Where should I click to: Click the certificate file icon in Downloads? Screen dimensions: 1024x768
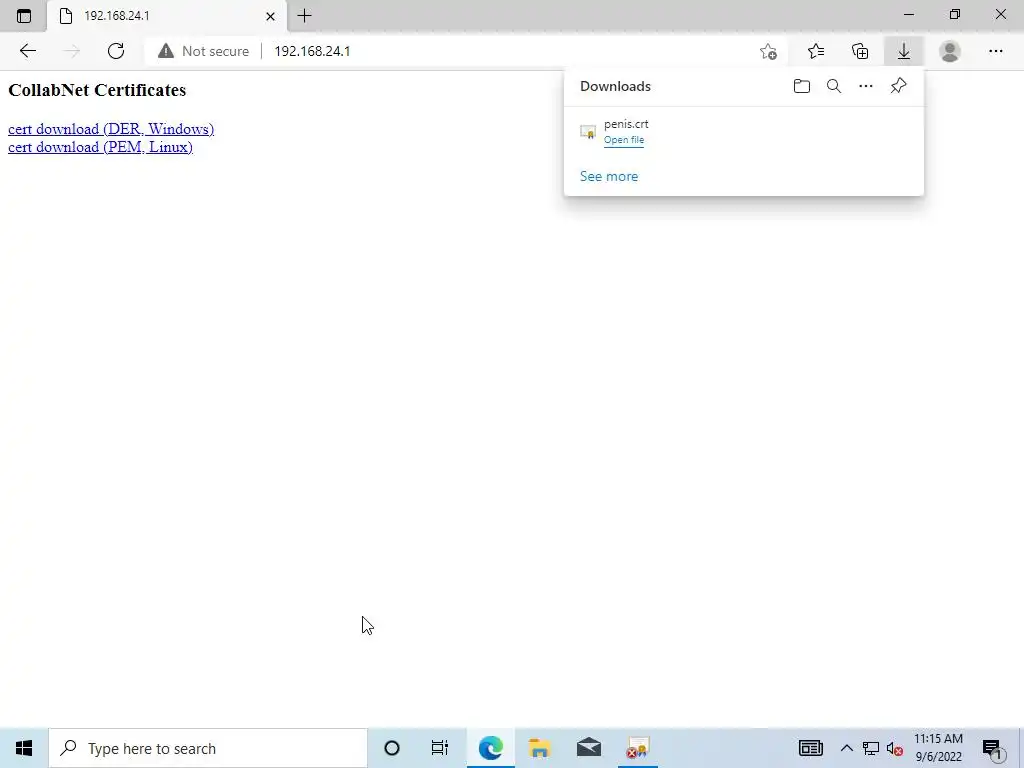coord(588,132)
